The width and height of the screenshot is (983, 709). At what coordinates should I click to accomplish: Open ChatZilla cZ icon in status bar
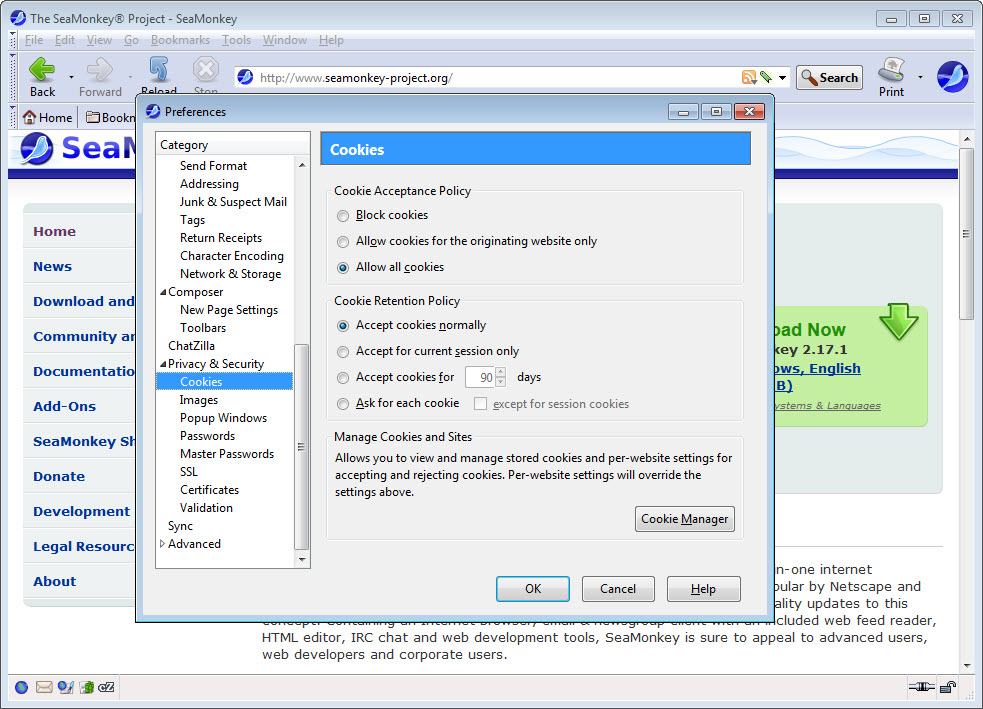pos(107,688)
